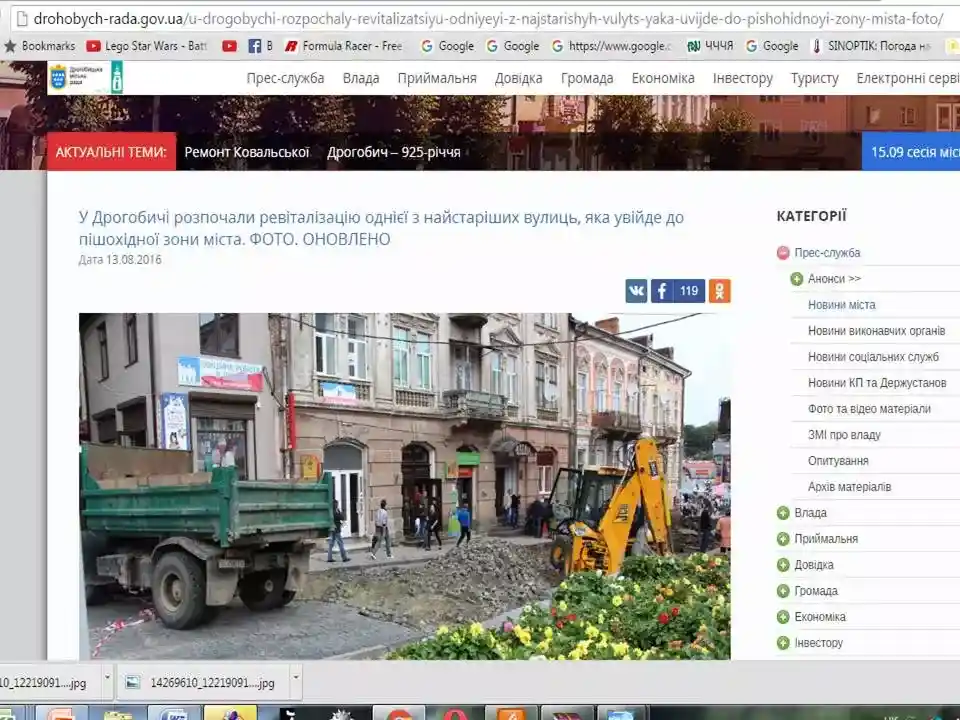960x720 pixels.
Task: Open the Довідка top menu
Action: (x=519, y=78)
